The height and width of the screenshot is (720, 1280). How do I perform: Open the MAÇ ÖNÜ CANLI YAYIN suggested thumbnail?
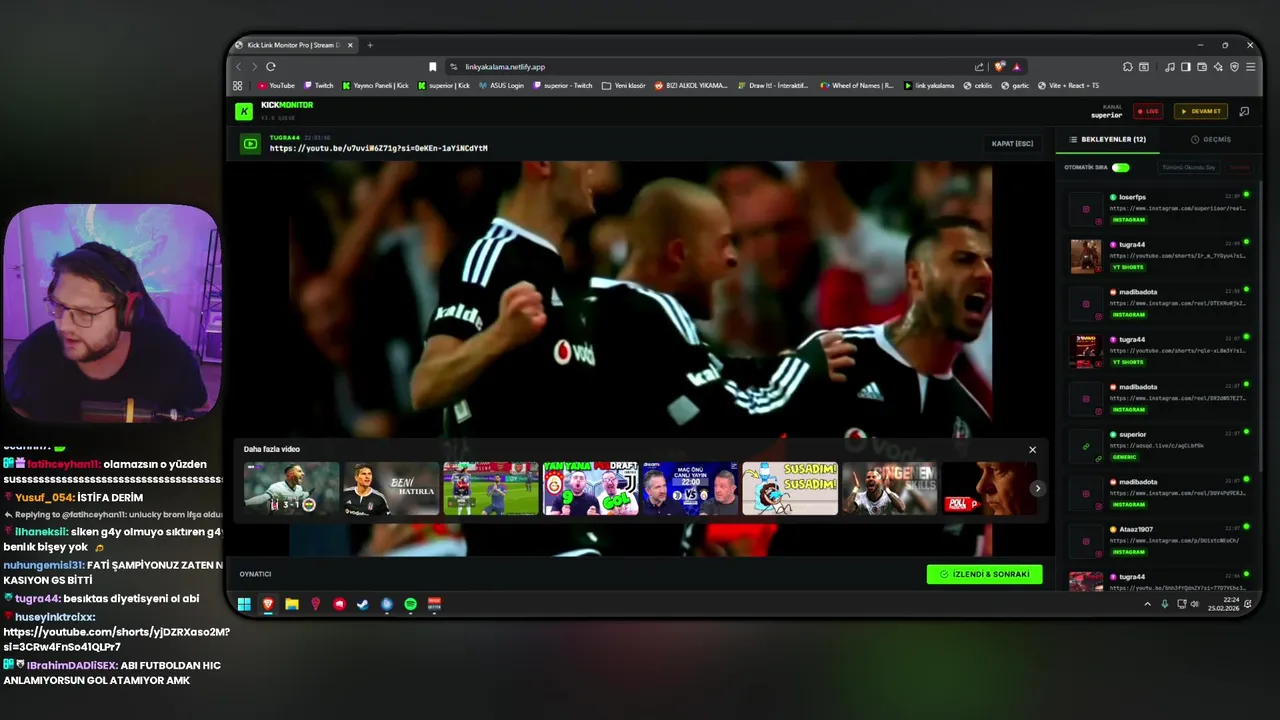click(690, 488)
